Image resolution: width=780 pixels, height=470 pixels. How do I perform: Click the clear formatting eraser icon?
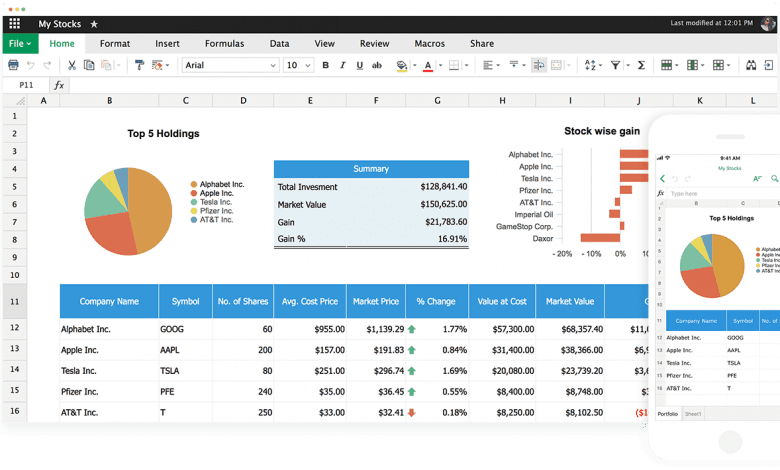click(157, 65)
